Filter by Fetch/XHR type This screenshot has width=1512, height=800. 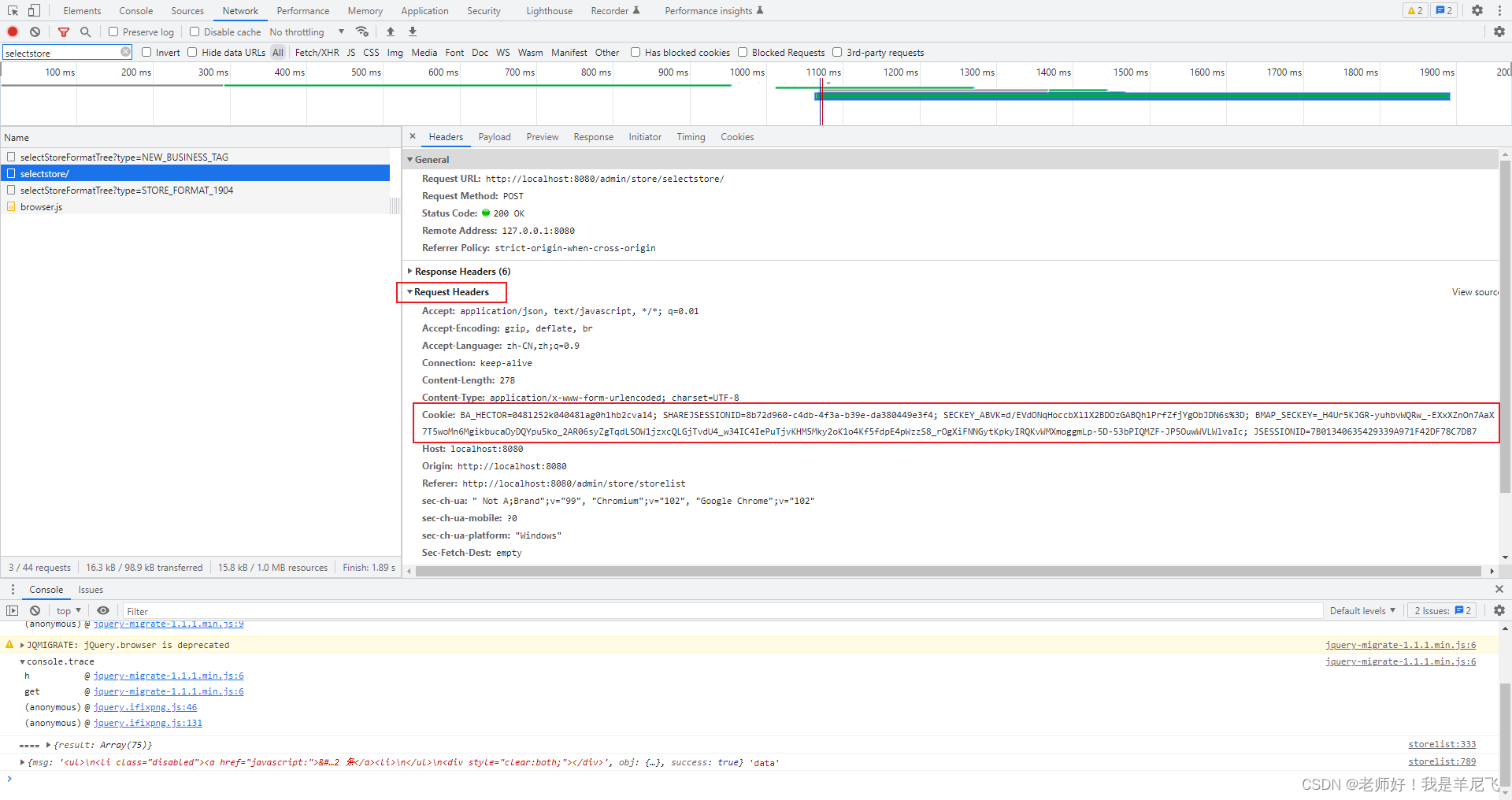pyautogui.click(x=317, y=53)
